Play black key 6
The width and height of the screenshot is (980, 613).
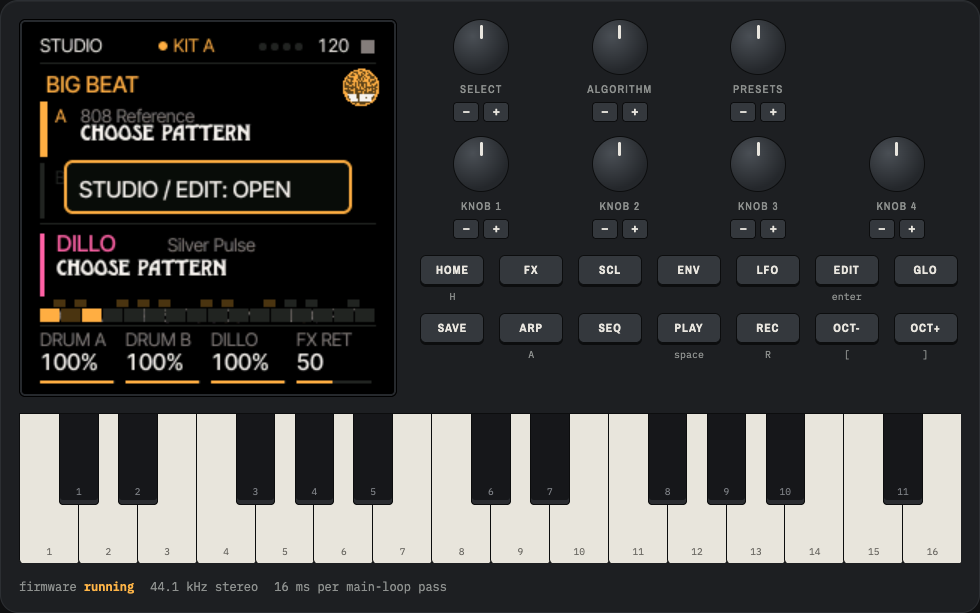click(x=491, y=459)
